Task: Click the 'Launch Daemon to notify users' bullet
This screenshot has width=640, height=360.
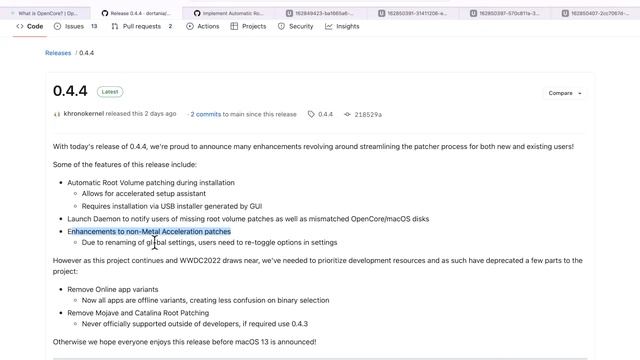Action: 248,219
